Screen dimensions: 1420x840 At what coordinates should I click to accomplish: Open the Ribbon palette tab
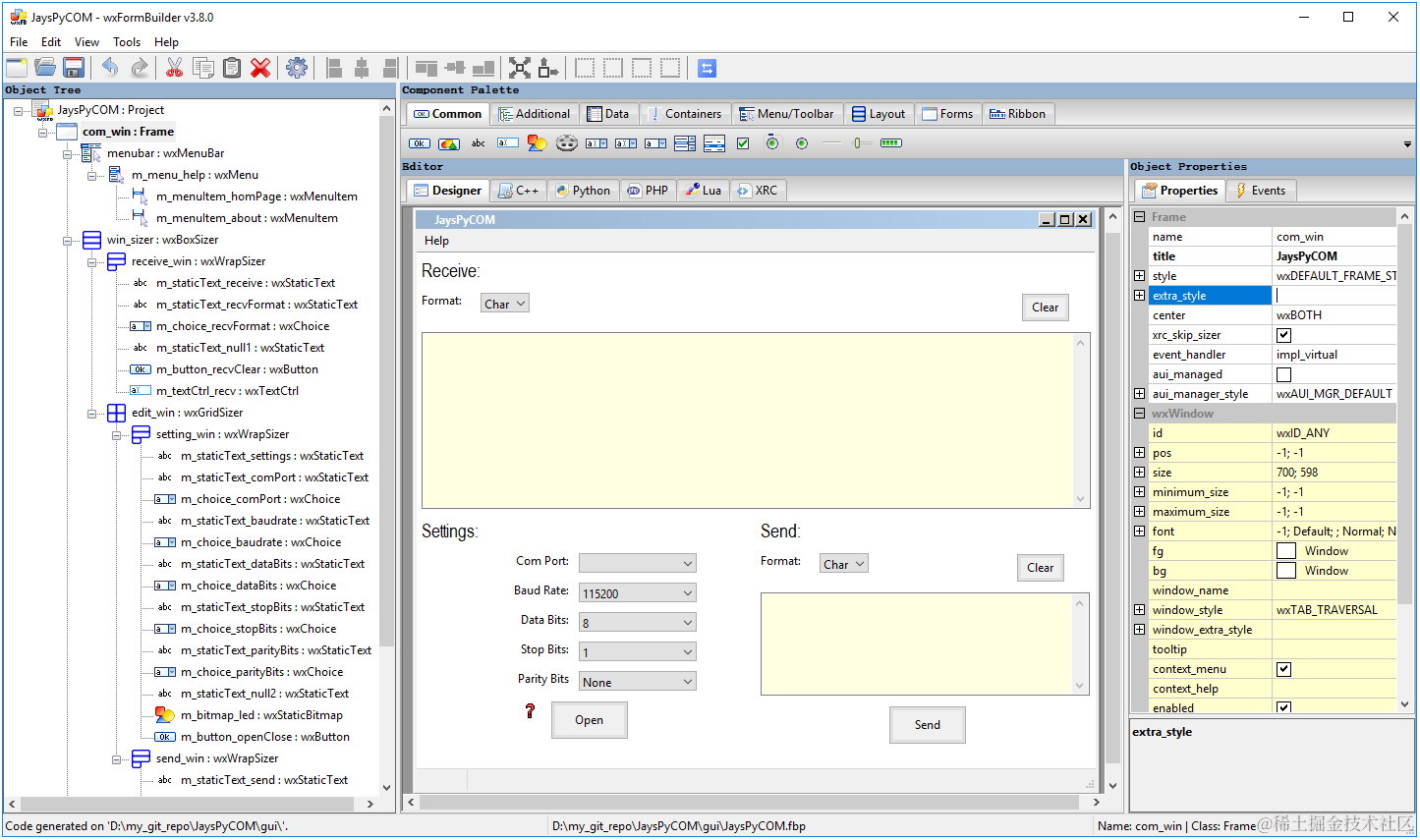tap(1018, 114)
